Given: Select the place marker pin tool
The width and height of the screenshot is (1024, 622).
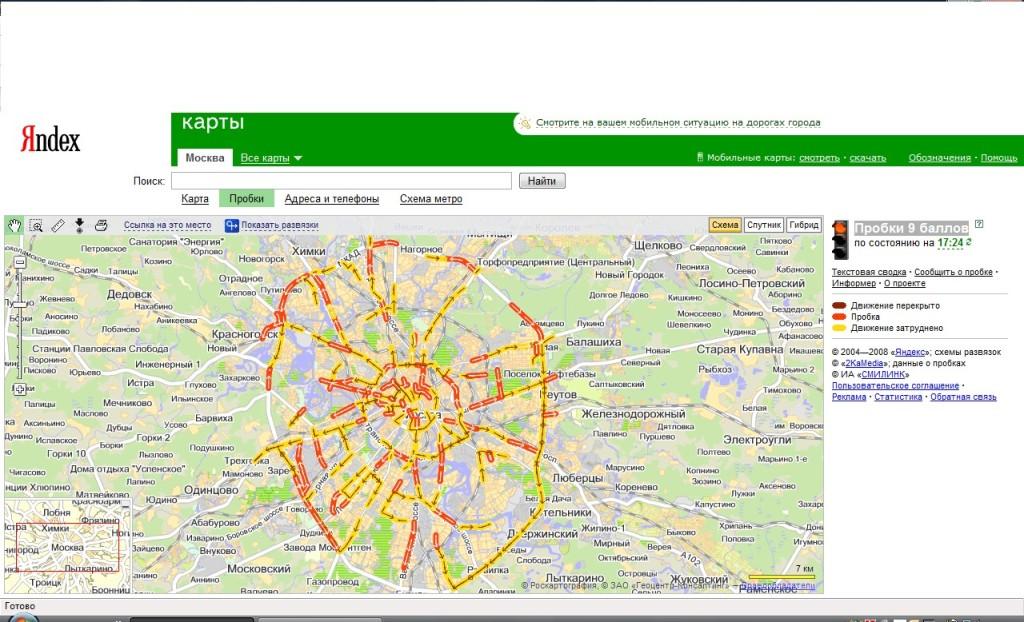Looking at the screenshot, I should (x=79, y=225).
